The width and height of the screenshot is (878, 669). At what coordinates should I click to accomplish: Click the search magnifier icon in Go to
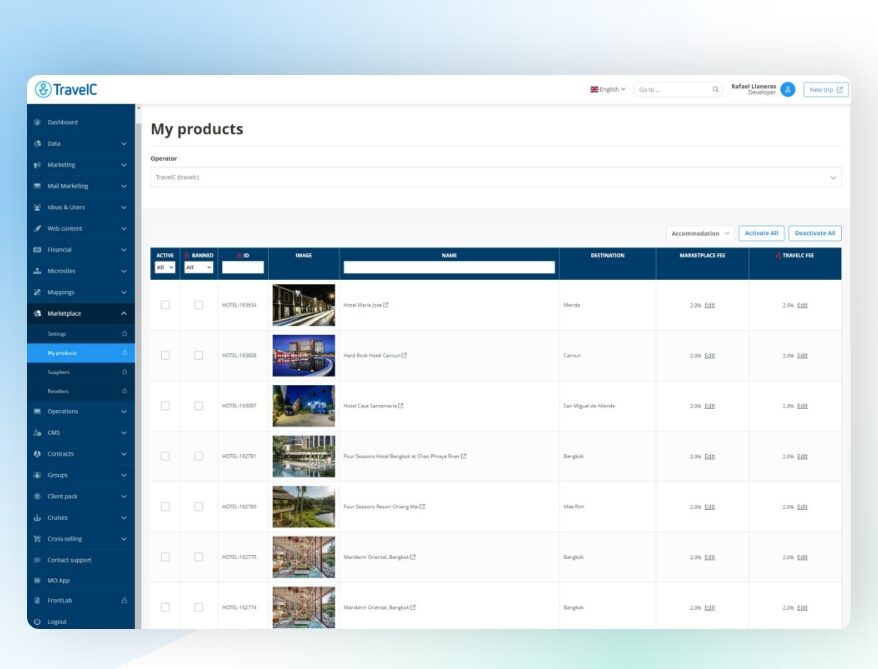coord(716,89)
